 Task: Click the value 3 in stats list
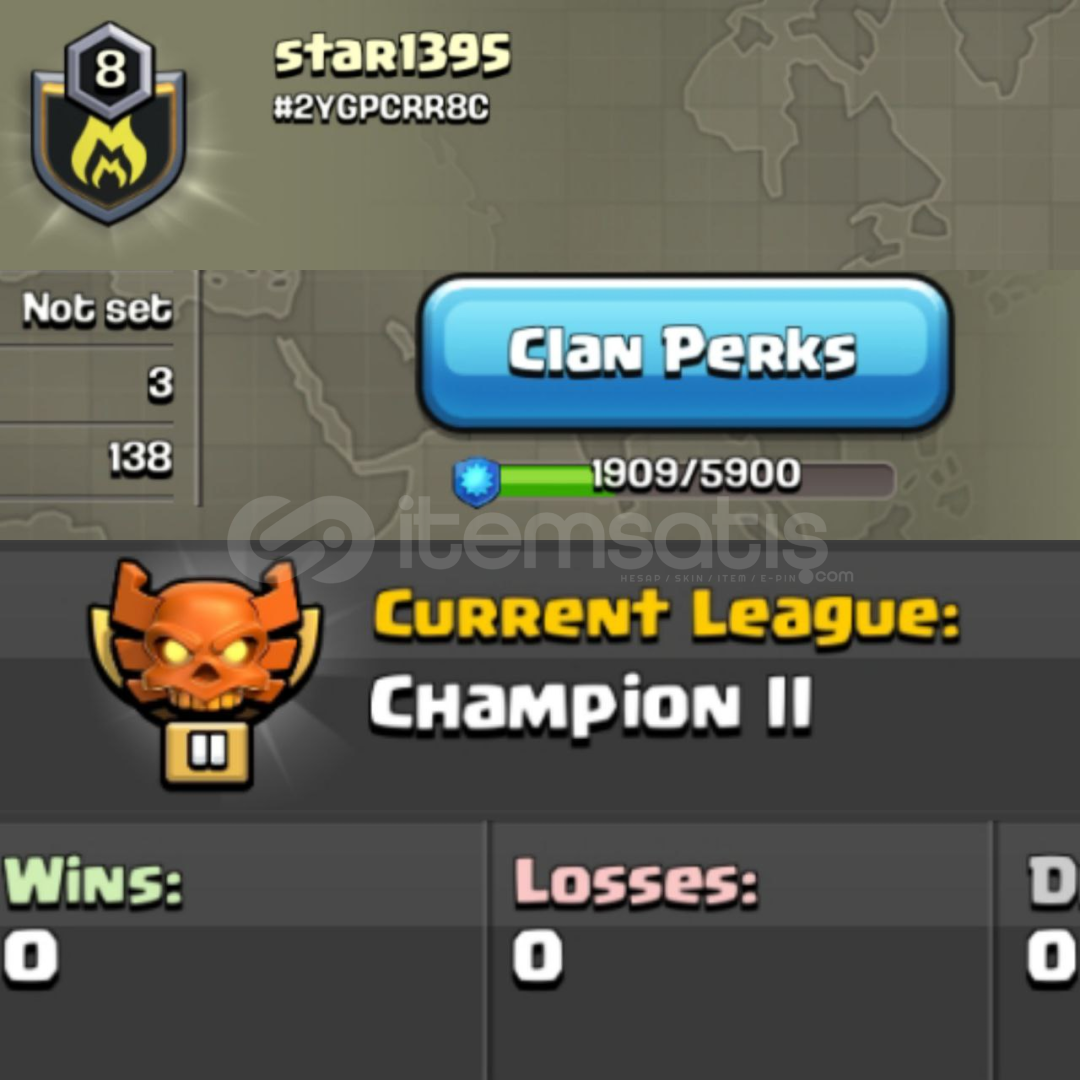pos(160,383)
